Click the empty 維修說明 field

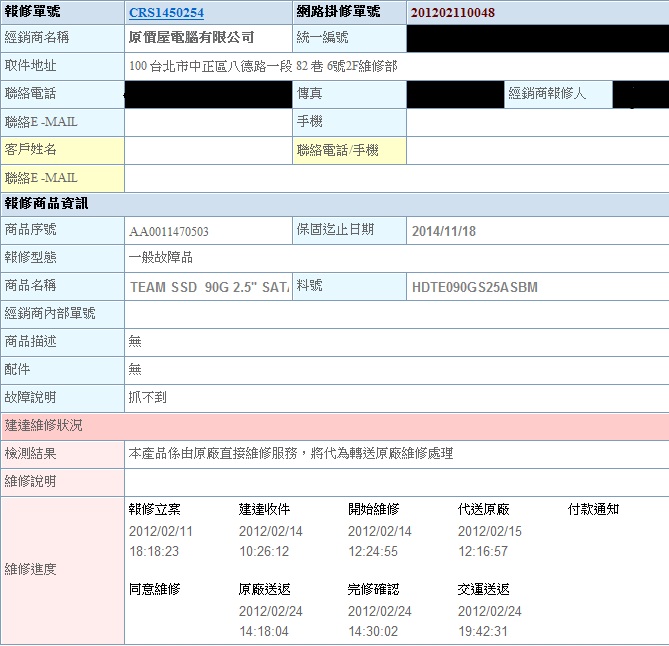395,481
